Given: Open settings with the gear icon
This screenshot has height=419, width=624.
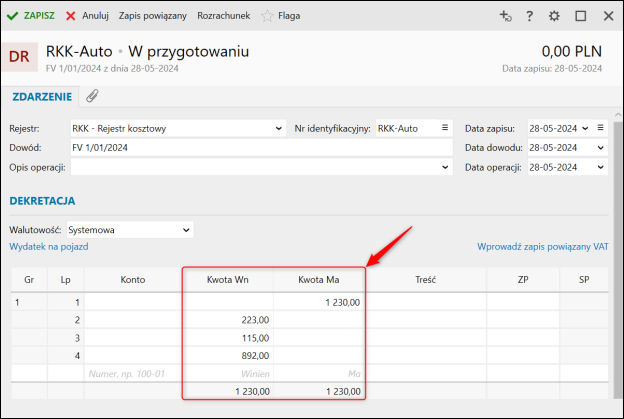Looking at the screenshot, I should click(554, 16).
